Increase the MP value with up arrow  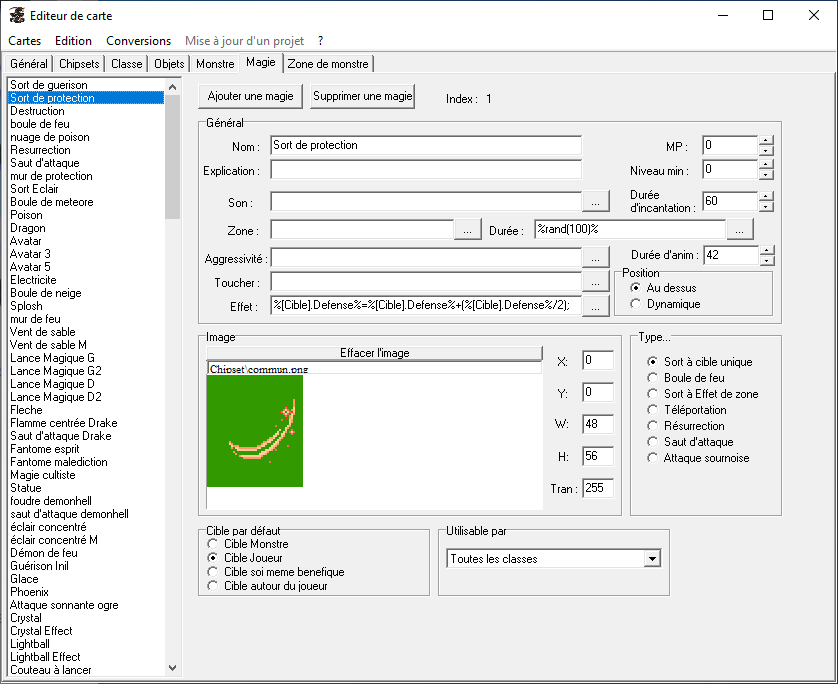click(766, 140)
